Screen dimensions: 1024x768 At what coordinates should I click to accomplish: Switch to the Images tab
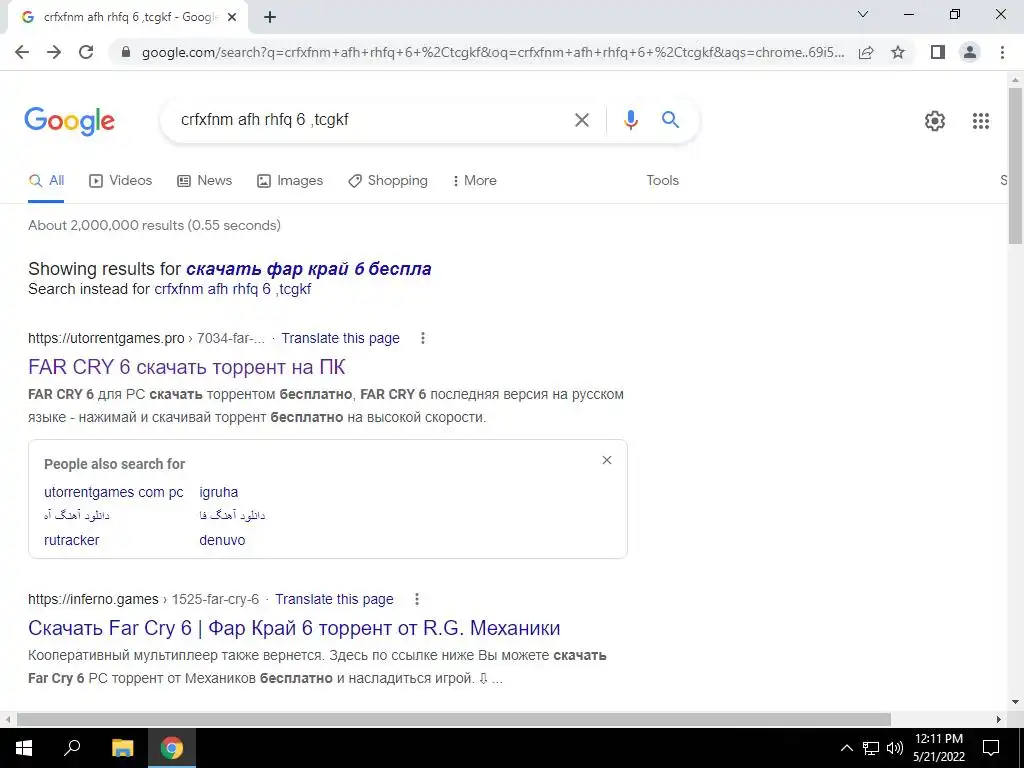click(x=290, y=181)
